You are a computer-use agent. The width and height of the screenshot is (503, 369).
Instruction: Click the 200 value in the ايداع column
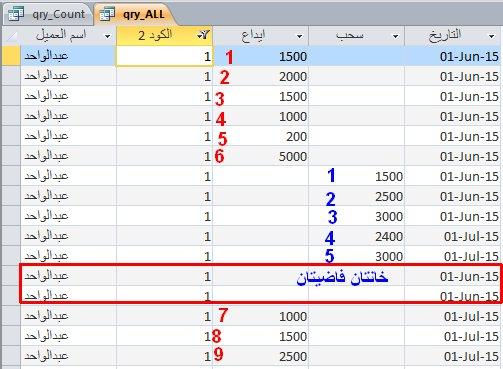coord(296,137)
